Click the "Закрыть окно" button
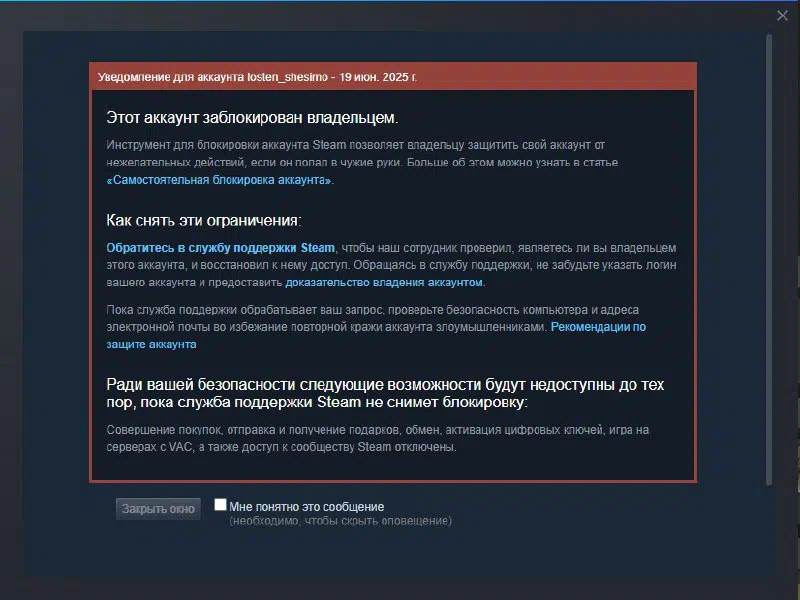 coord(158,509)
